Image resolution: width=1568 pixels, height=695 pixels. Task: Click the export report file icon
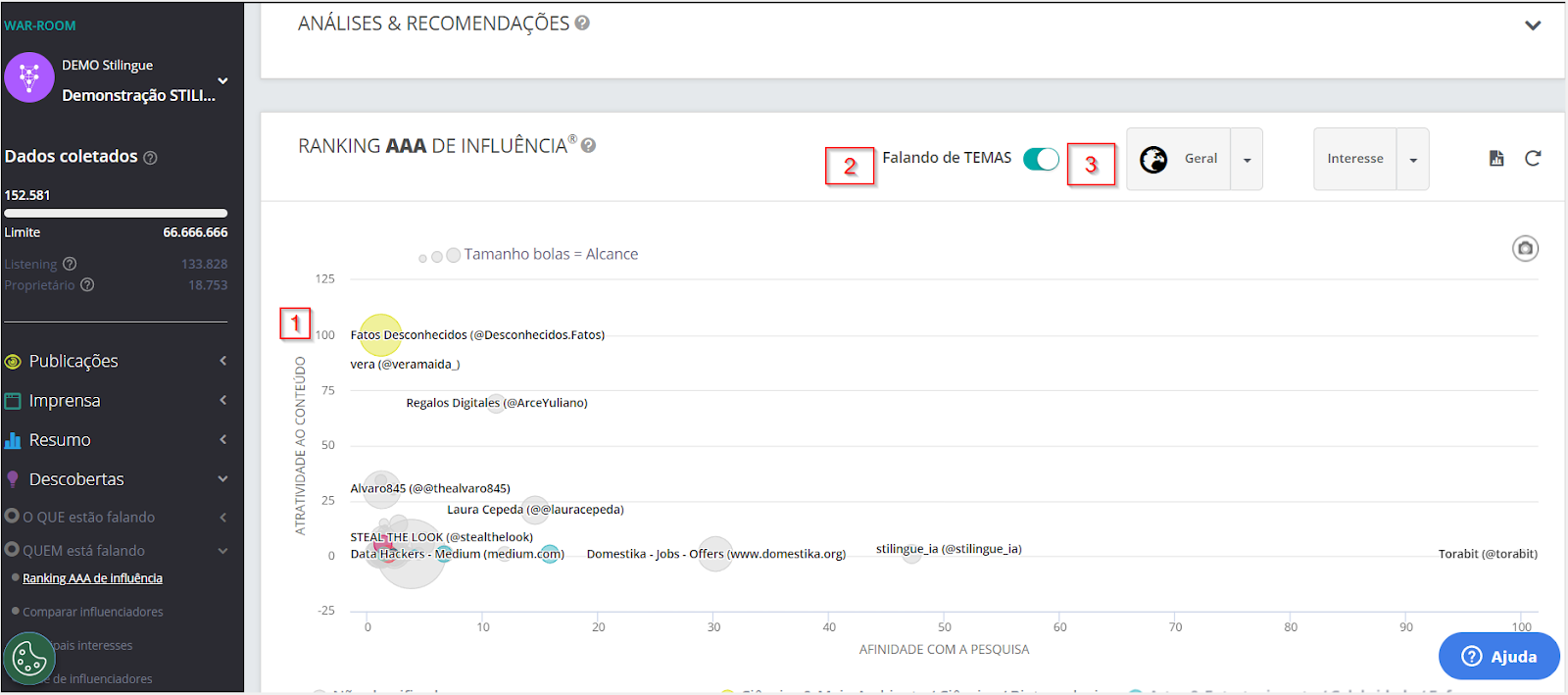click(x=1496, y=158)
